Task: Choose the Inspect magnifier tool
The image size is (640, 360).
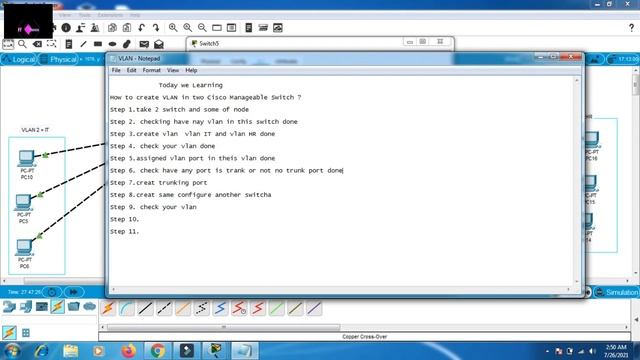Action: (22, 44)
